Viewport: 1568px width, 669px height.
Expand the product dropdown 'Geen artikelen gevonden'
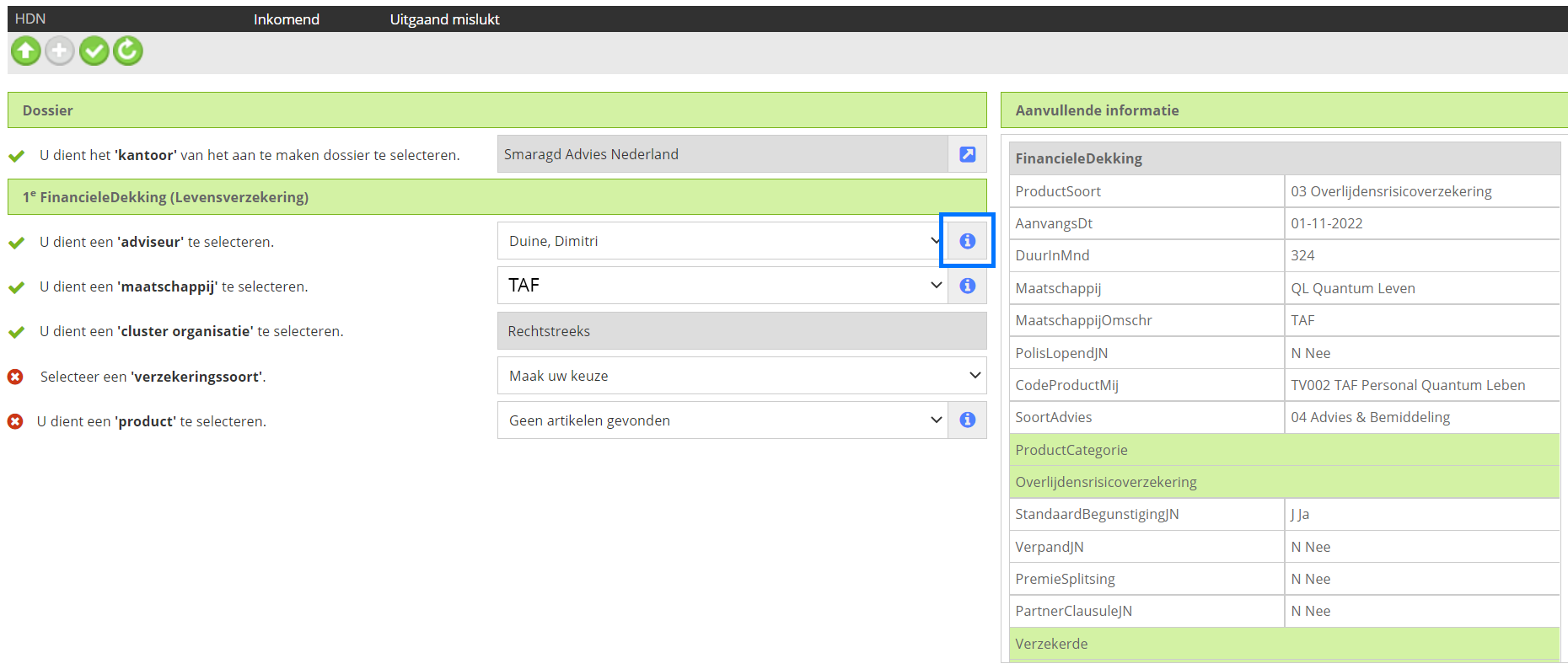[722, 420]
